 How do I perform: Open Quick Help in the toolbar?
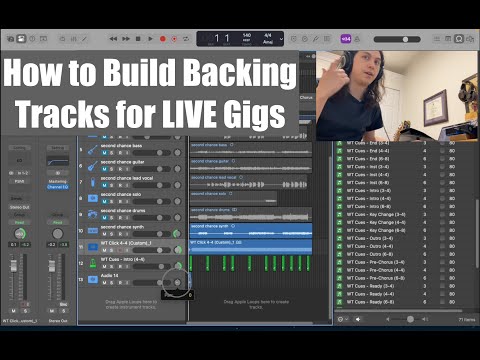(x=32, y=39)
